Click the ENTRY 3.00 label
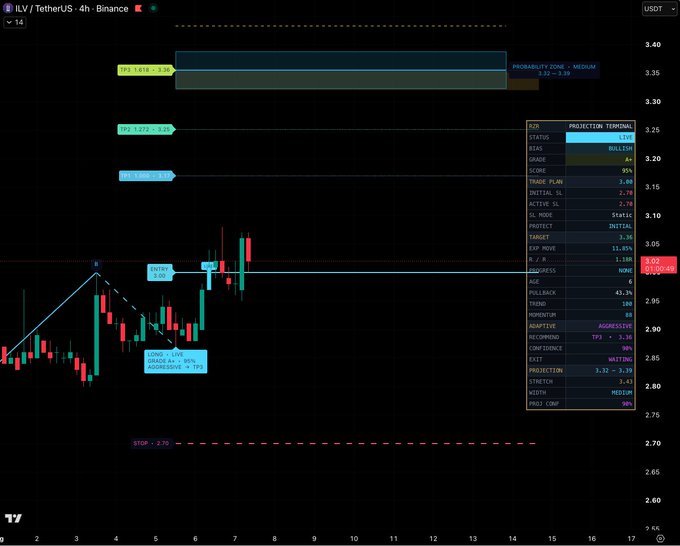This screenshot has height=546, width=680. tap(160, 272)
